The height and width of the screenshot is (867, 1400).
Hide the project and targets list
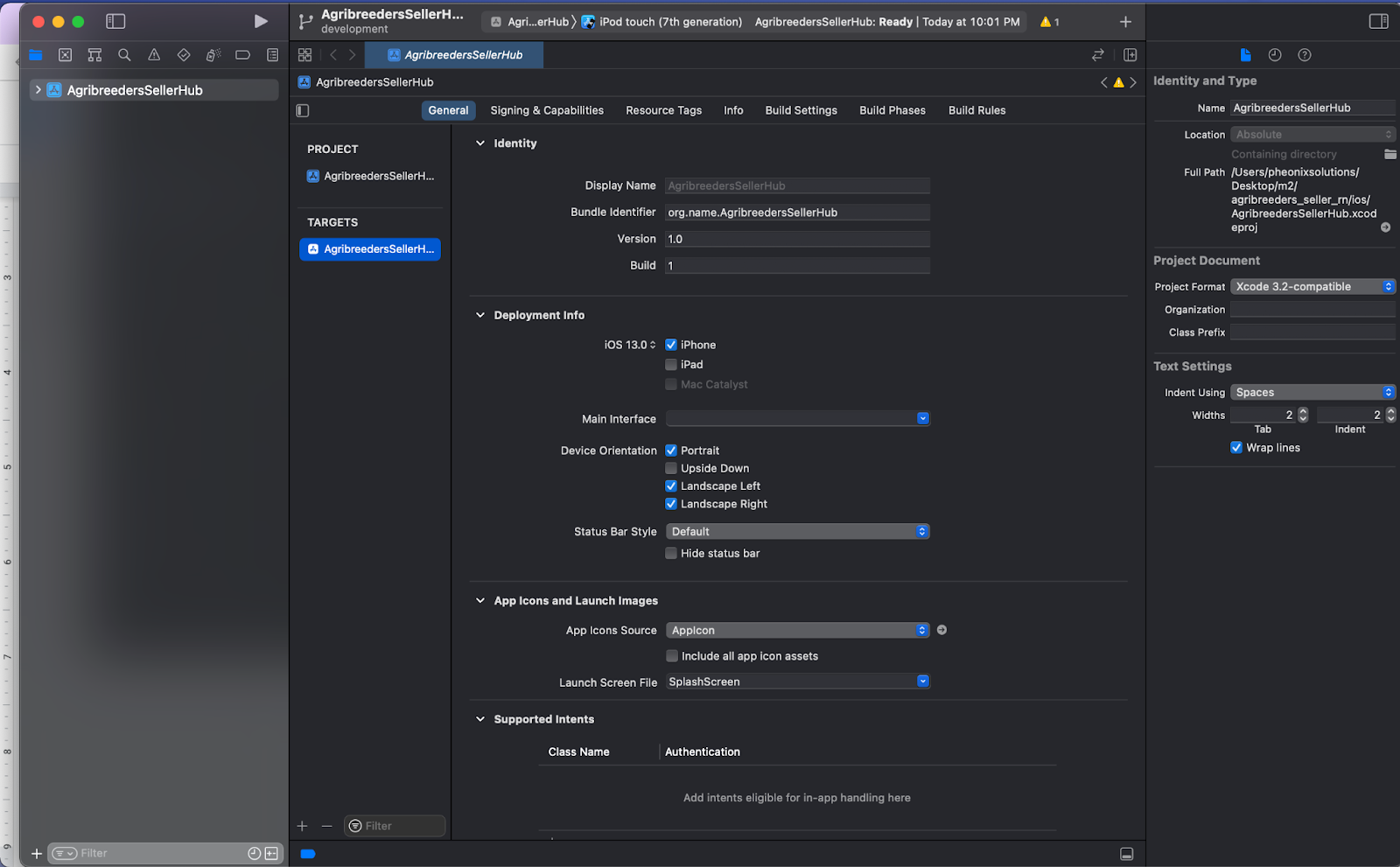click(303, 111)
